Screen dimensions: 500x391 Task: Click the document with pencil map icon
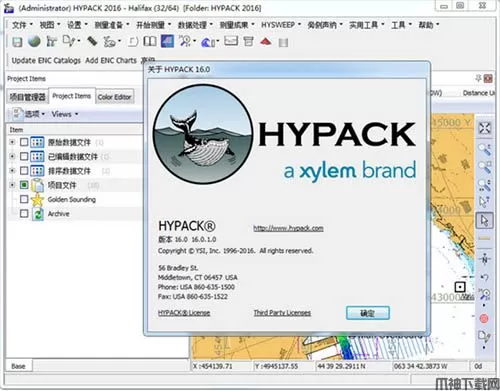[484, 336]
